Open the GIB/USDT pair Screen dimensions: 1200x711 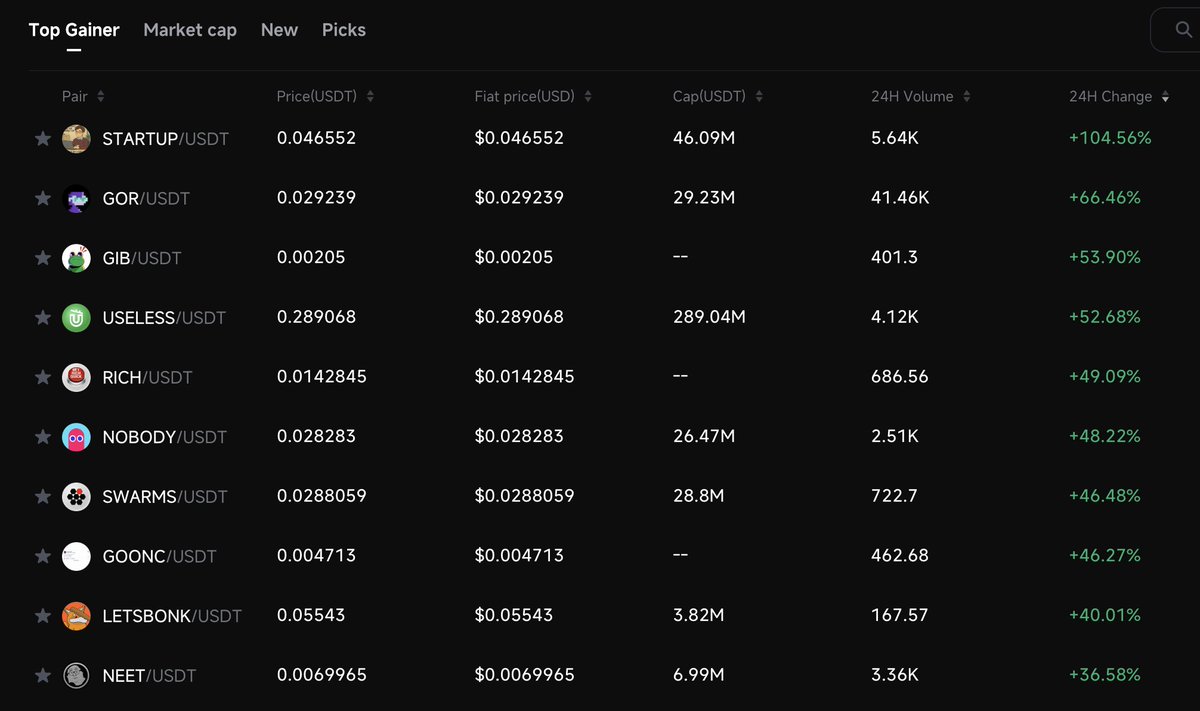tap(142, 258)
